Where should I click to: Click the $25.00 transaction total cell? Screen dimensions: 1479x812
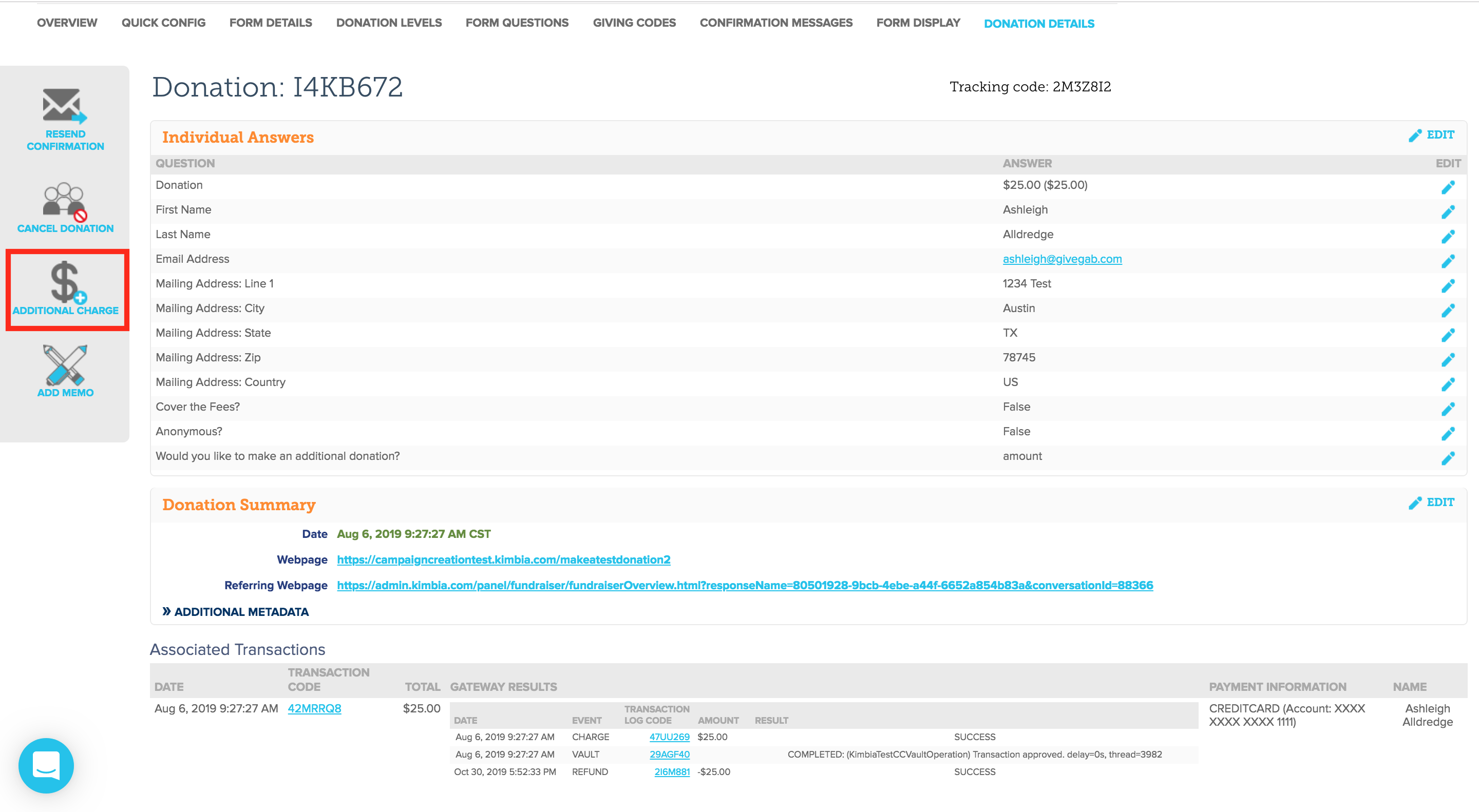pos(422,709)
